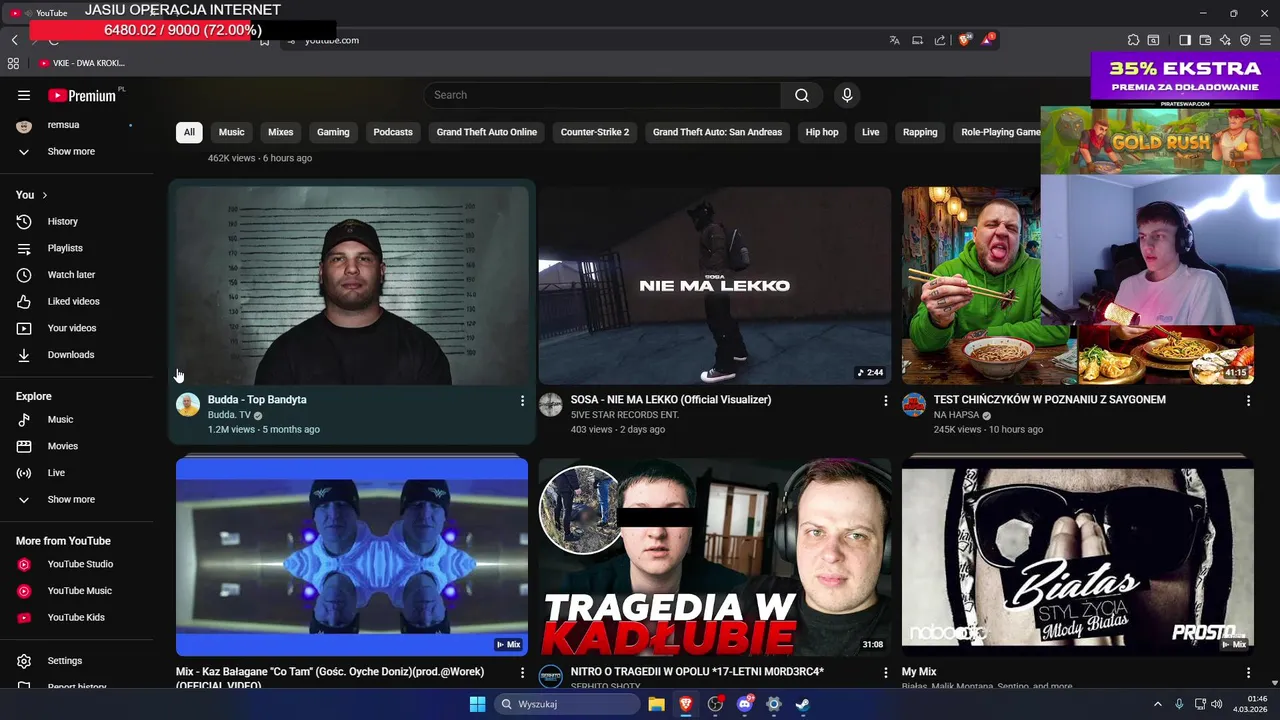Click Windows Start button
The width and height of the screenshot is (1280, 720).
[477, 704]
